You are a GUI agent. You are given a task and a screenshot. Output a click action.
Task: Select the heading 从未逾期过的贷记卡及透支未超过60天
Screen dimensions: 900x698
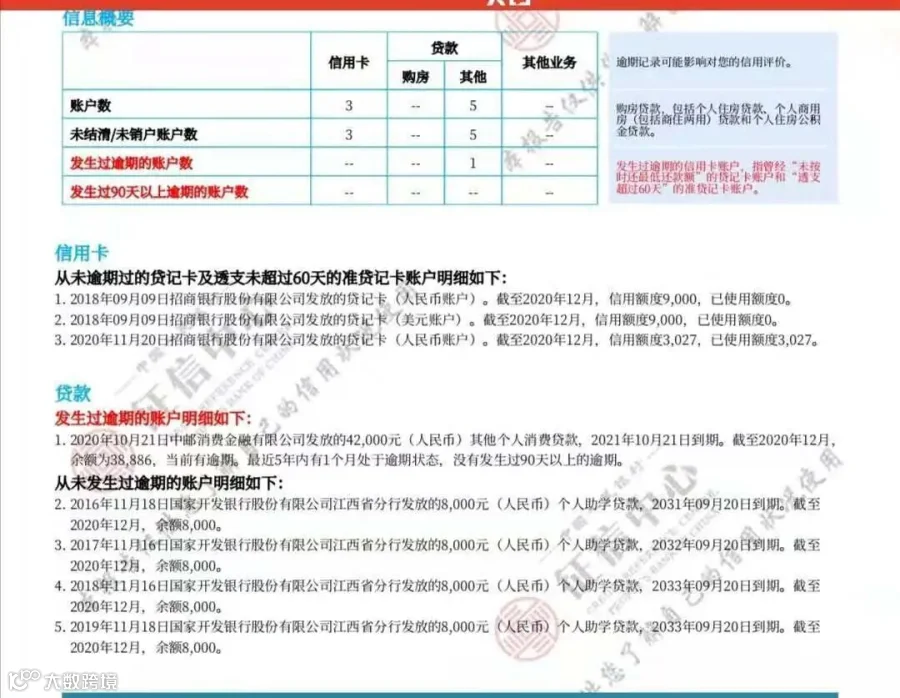point(281,278)
